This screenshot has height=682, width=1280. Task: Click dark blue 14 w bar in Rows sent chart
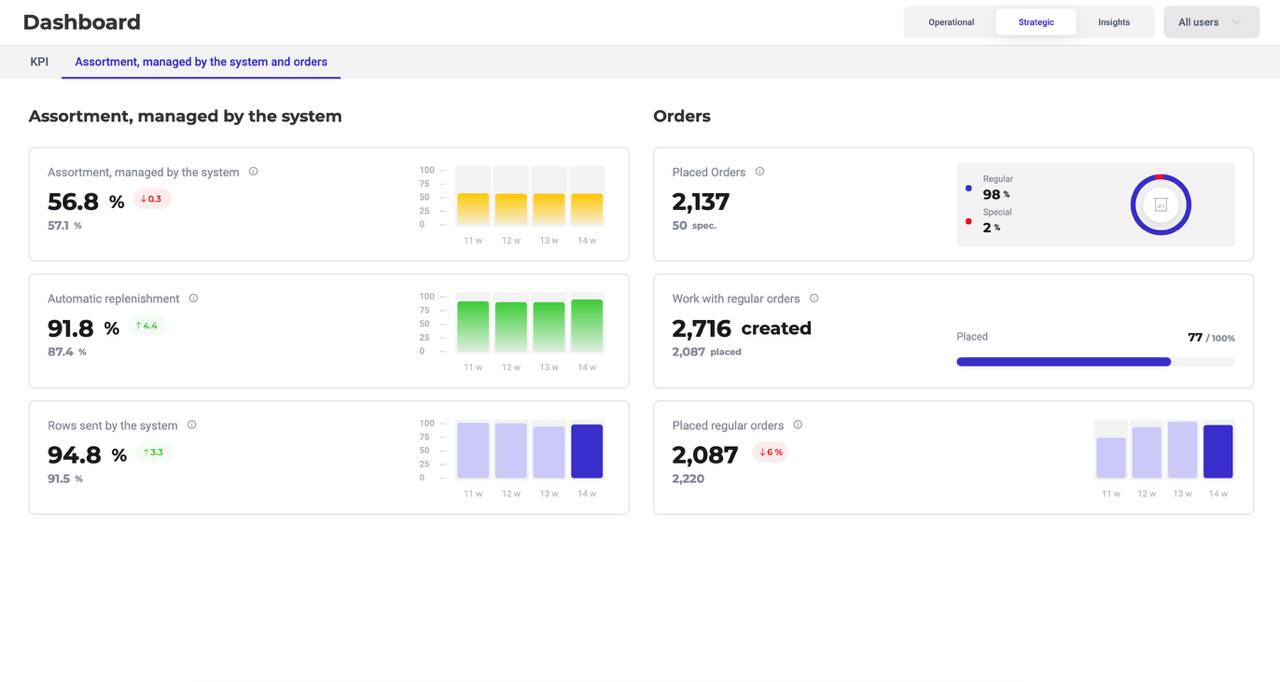(587, 451)
